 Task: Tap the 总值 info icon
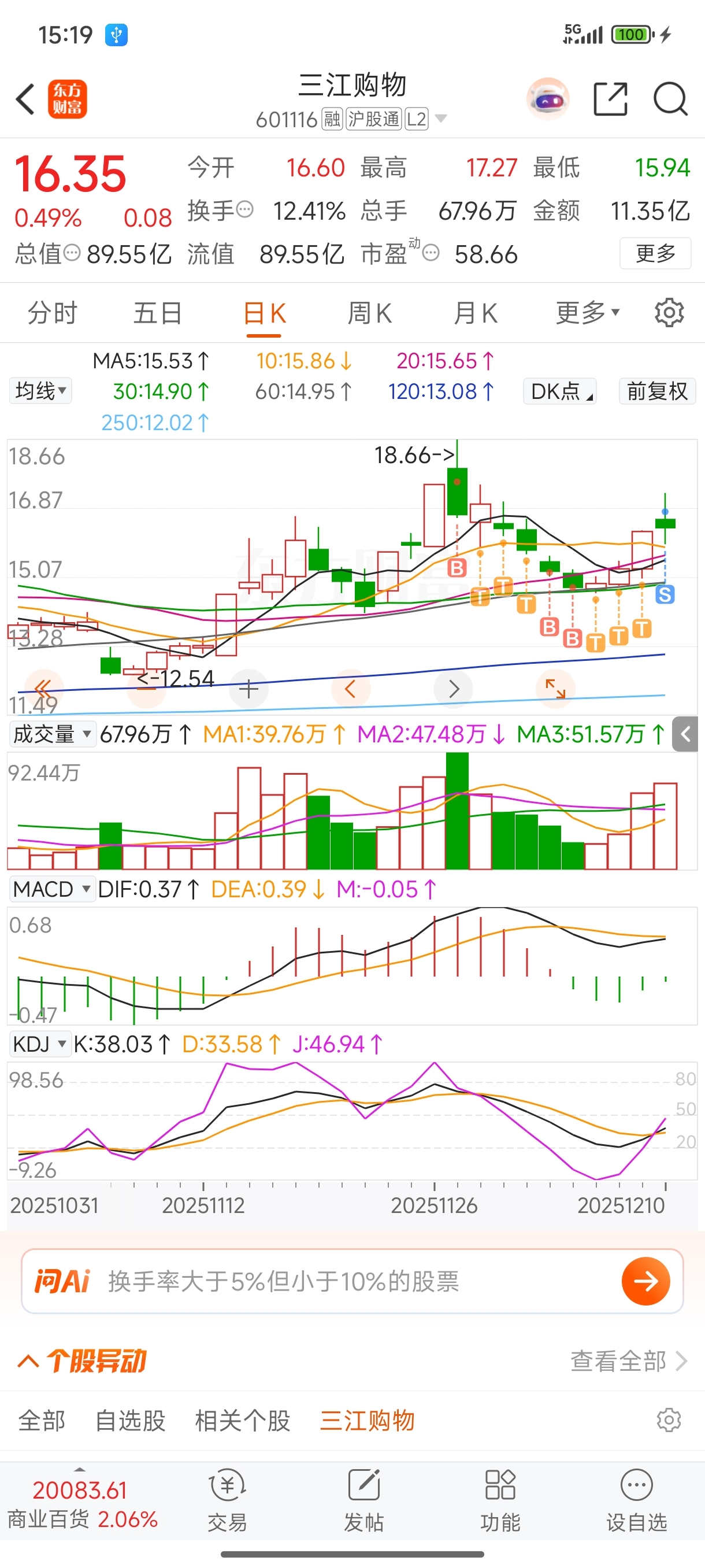72,253
